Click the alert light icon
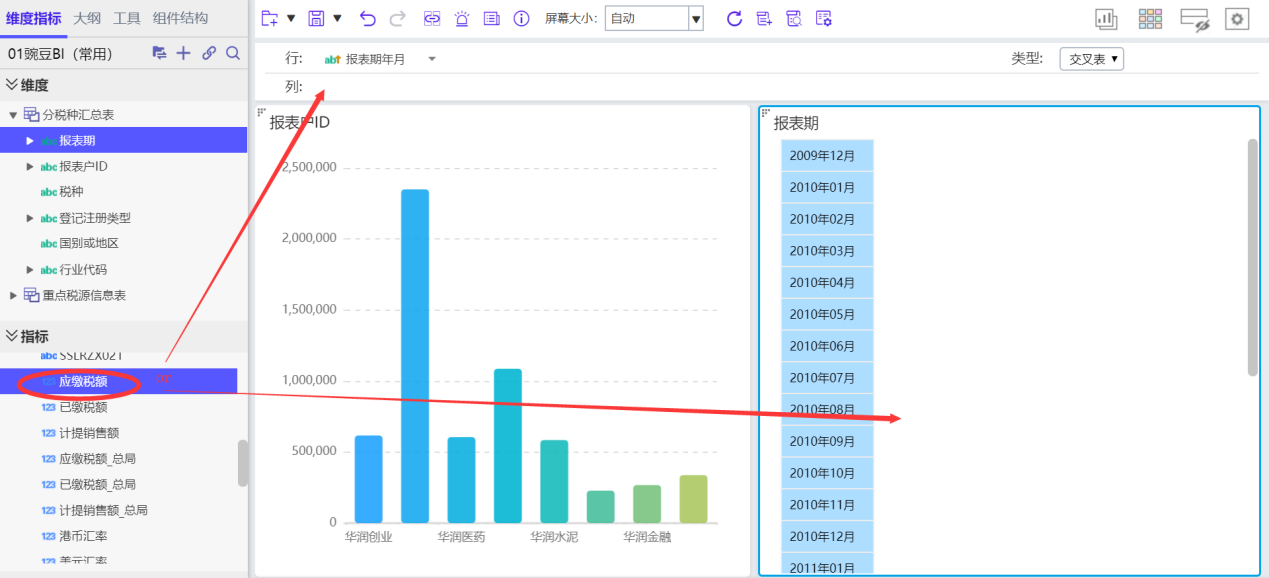1269x578 pixels. 461,18
